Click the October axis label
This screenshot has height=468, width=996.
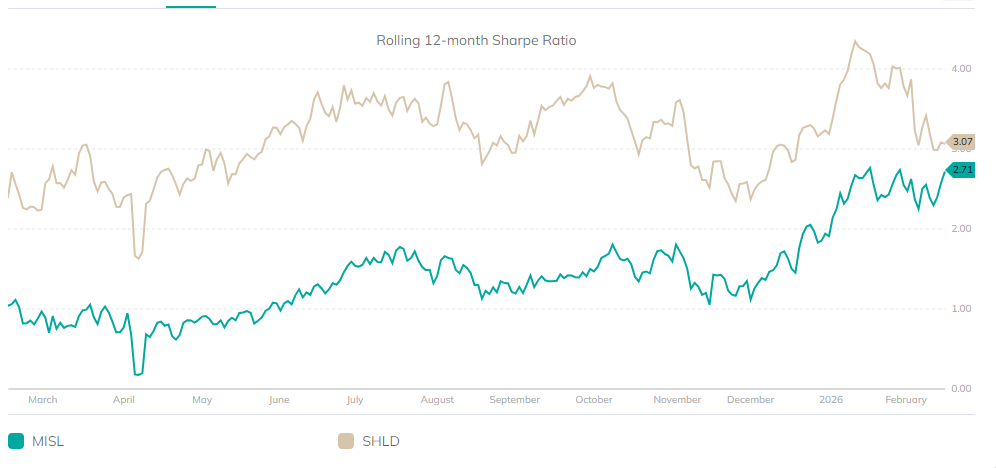click(x=594, y=400)
